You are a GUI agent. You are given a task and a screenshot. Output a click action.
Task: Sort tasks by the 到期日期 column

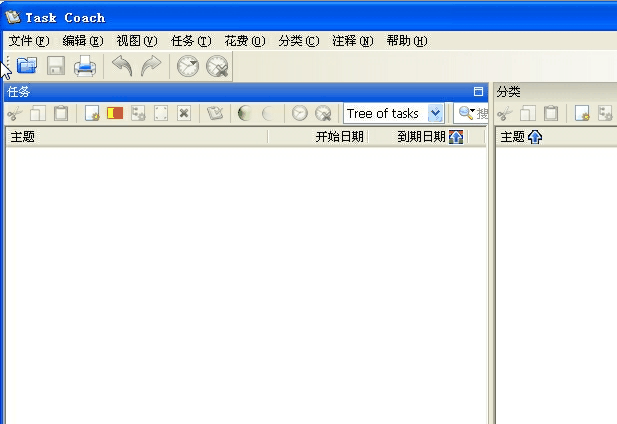pos(417,137)
